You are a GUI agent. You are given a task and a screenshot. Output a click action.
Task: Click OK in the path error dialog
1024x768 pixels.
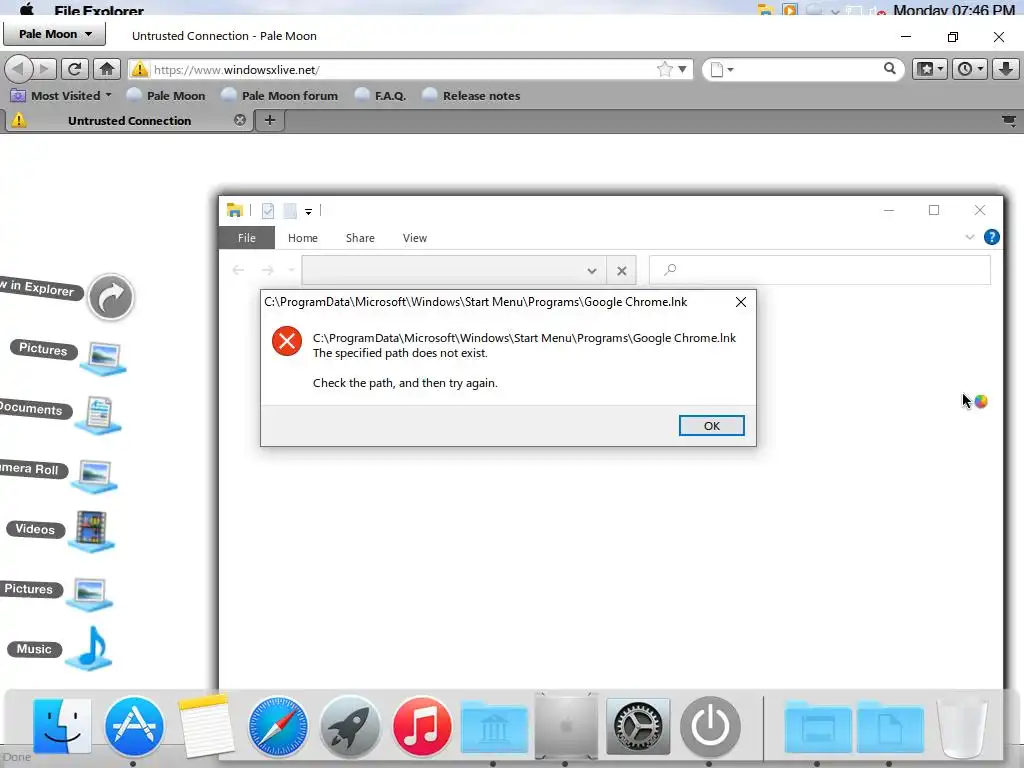pos(711,425)
